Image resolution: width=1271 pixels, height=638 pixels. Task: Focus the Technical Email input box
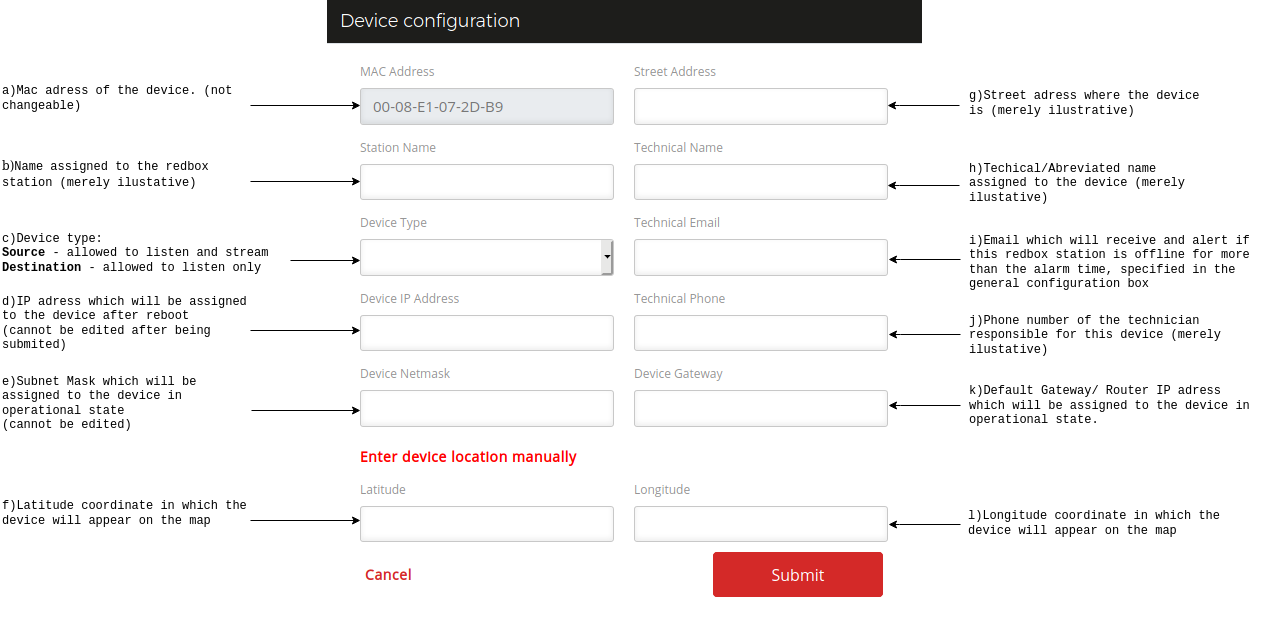coord(760,258)
